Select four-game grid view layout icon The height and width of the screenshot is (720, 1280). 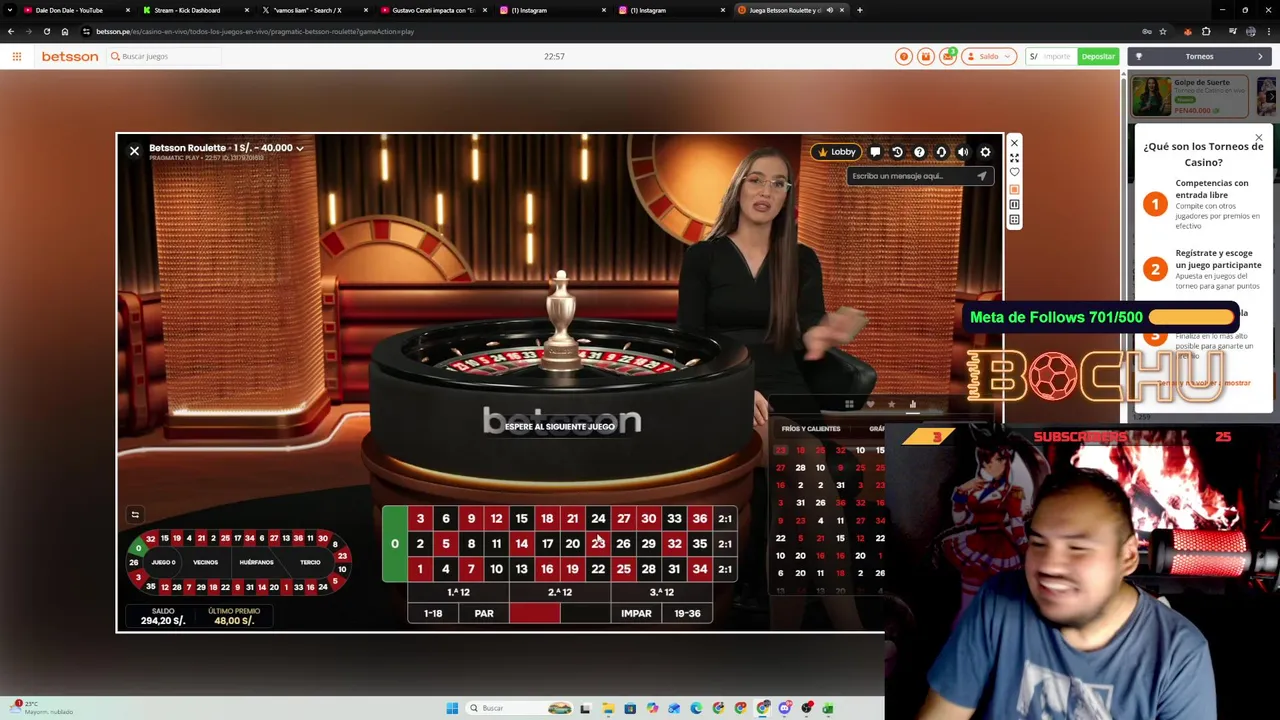tap(1014, 219)
